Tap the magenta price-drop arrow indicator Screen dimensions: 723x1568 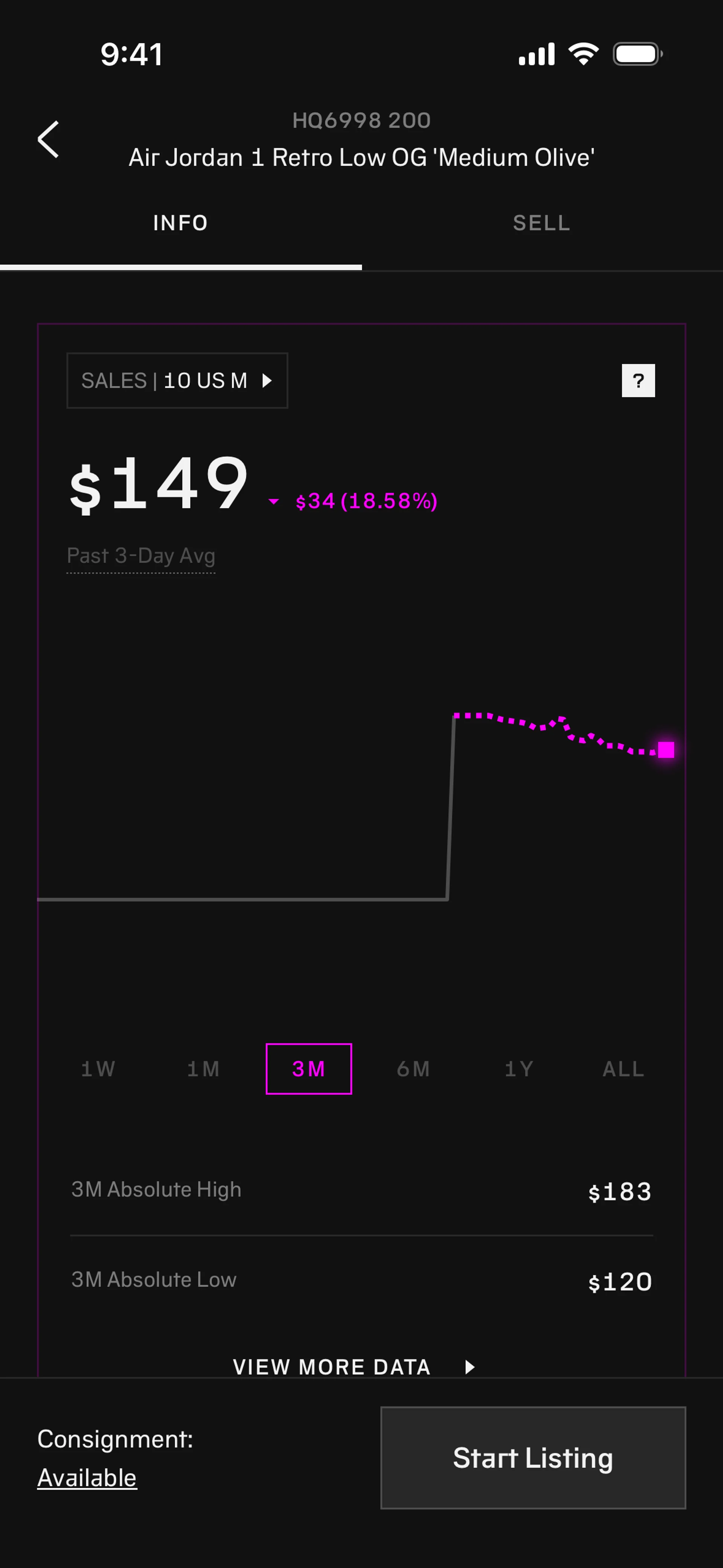pyautogui.click(x=274, y=501)
